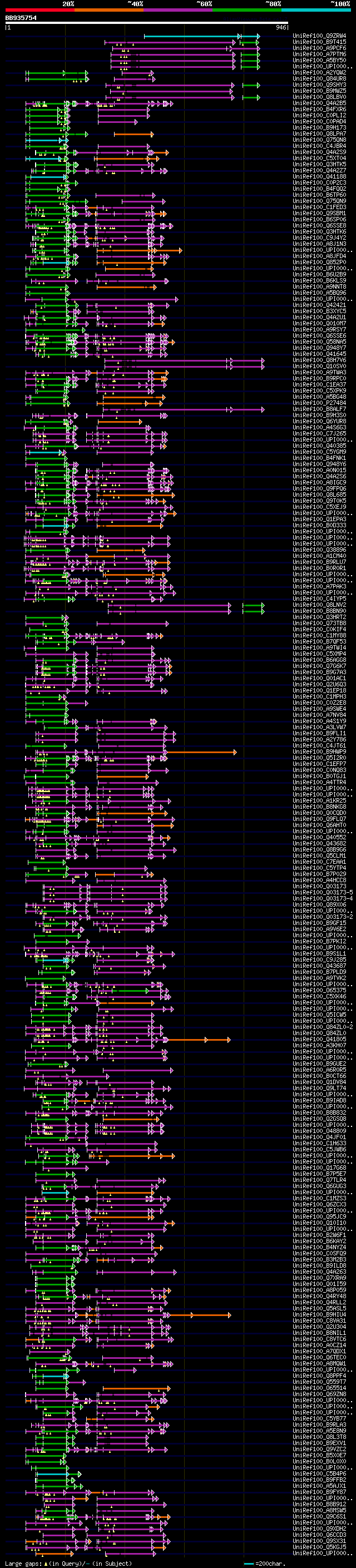Click the UniRef100_Q03173-5 isoform label
The image size is (356, 1568).
click(x=323, y=892)
